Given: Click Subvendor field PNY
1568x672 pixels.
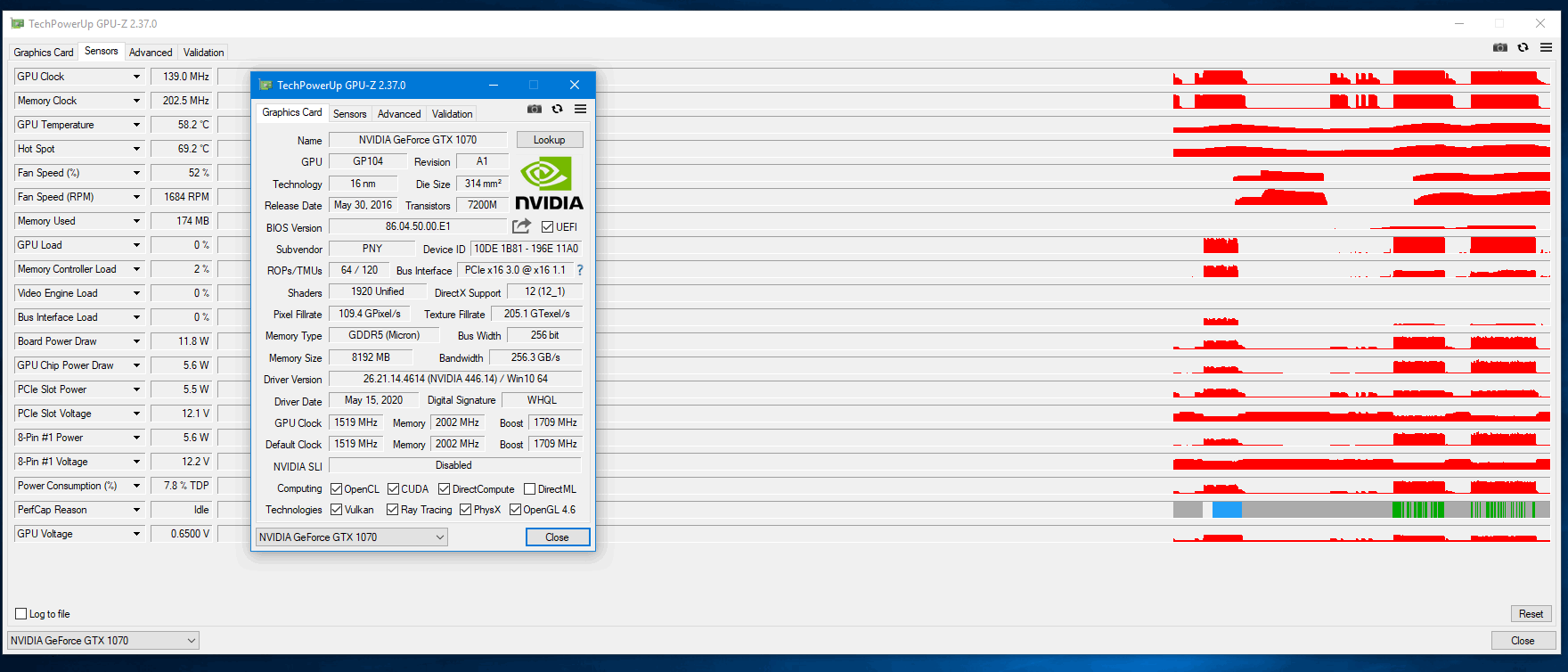Looking at the screenshot, I should (x=372, y=249).
